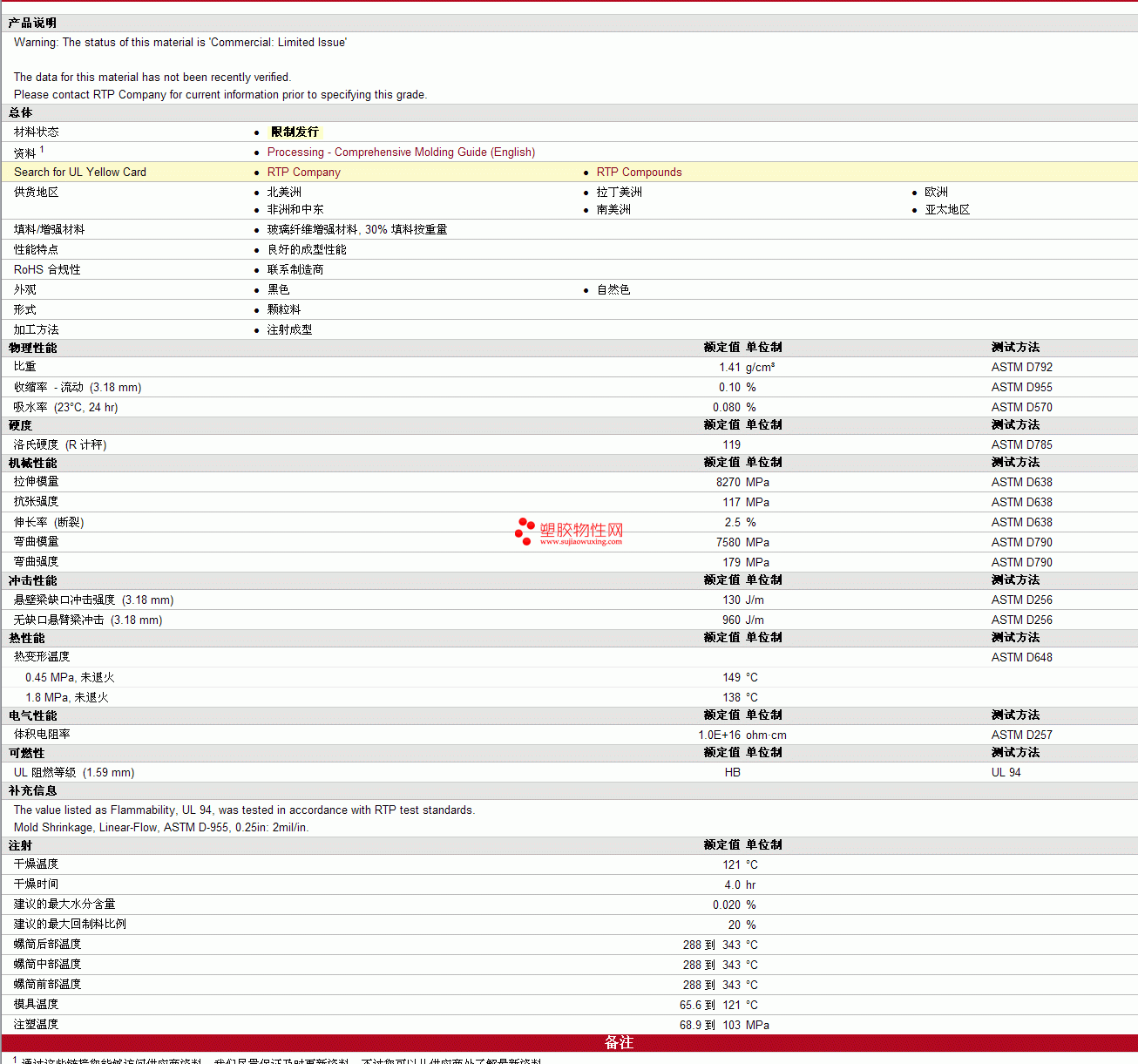Screen dimensions: 1138x1064
Task: Click footnote superscript 1 beside 资料
Action: click(42, 149)
